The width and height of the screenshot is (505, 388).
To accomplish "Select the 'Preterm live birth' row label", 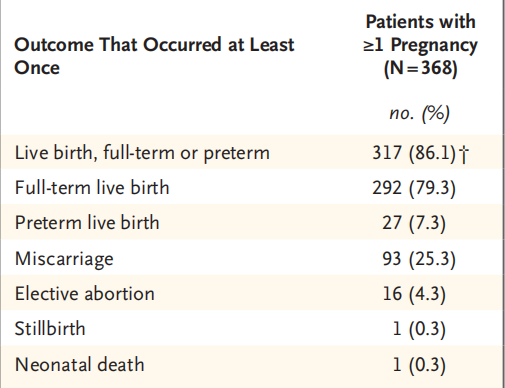I will coord(87,223).
